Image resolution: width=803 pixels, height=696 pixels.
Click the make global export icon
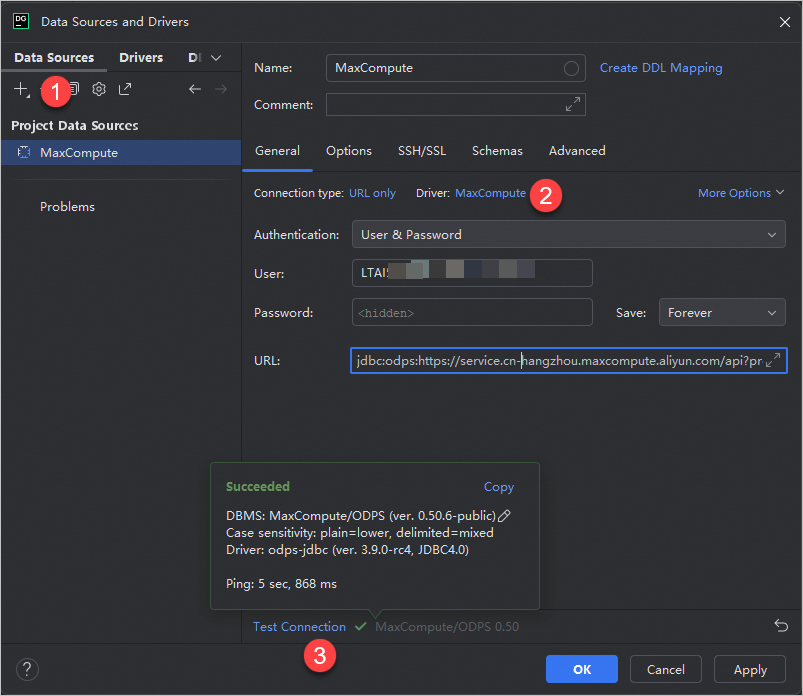pyautogui.click(x=125, y=89)
